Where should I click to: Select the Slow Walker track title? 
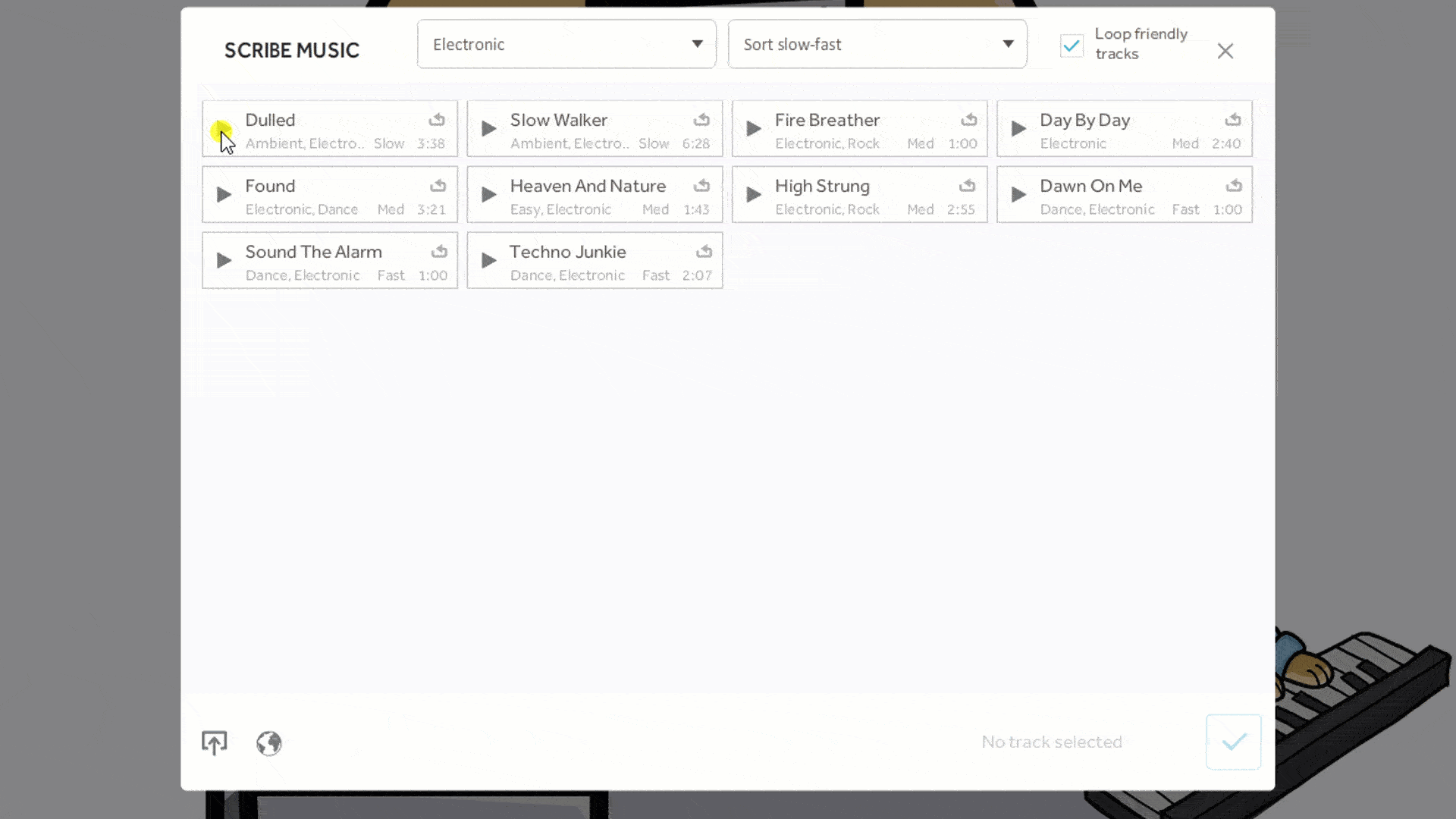pos(559,120)
